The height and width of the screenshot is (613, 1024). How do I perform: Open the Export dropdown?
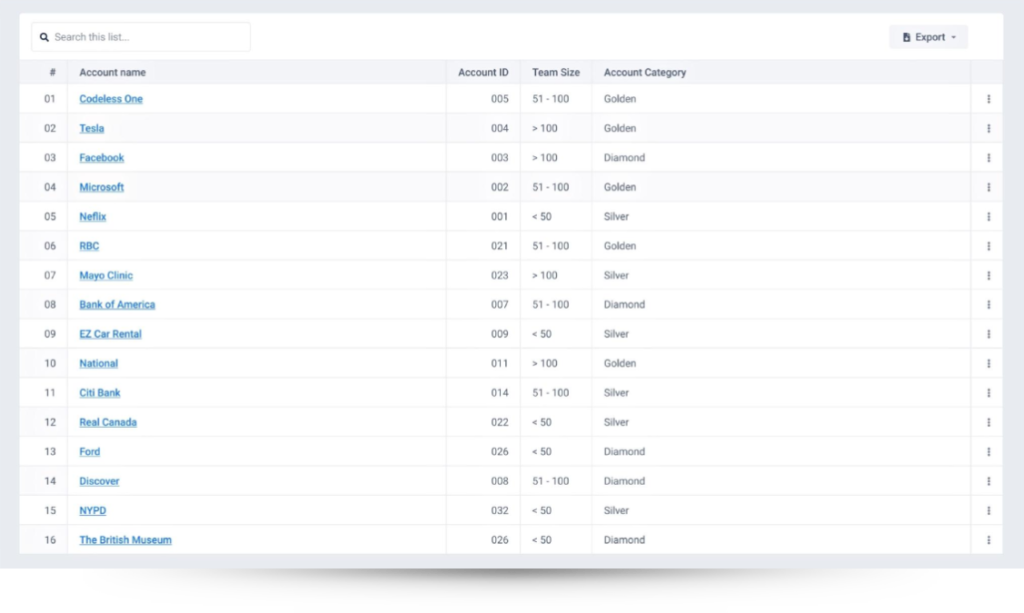(x=928, y=37)
